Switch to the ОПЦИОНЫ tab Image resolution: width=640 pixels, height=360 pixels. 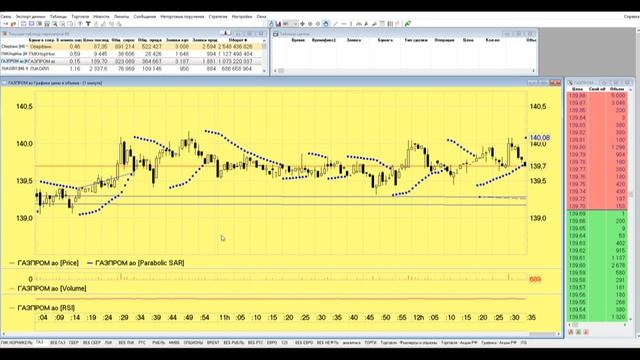pos(193,342)
